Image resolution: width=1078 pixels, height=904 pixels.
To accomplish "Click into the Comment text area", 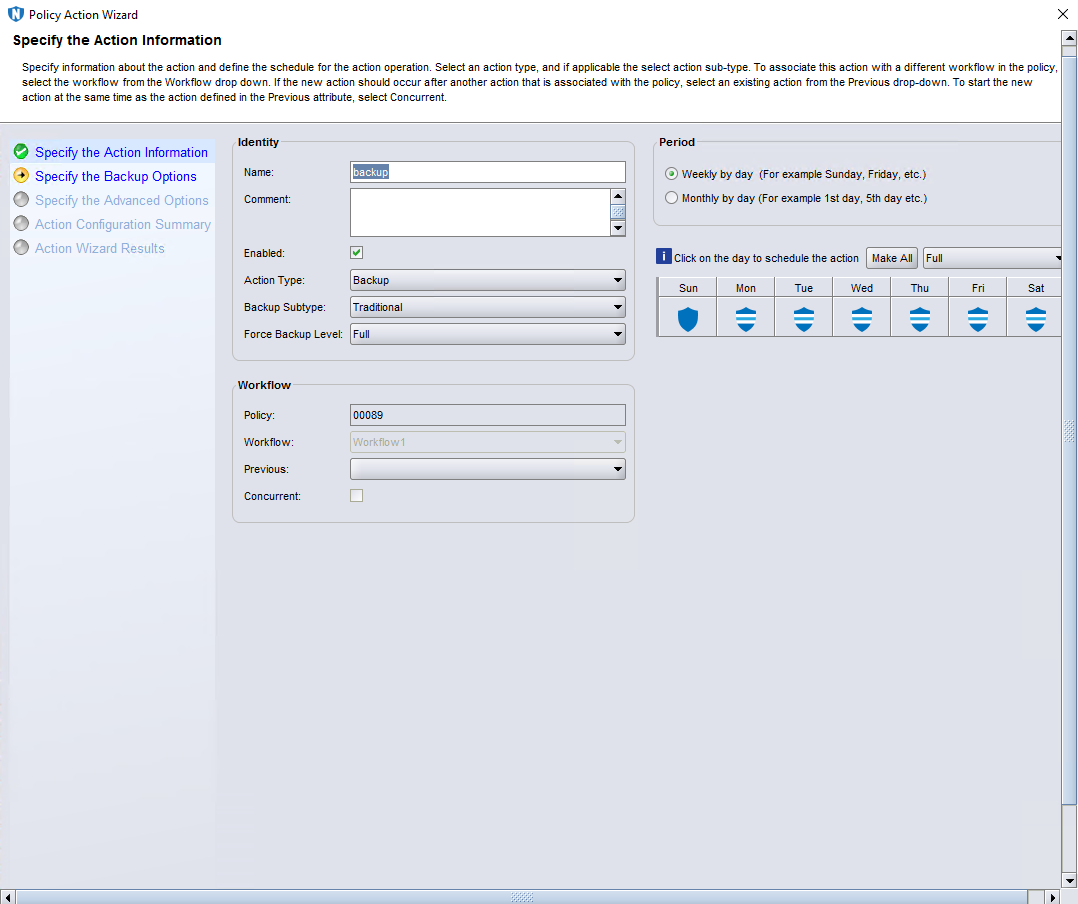I will pyautogui.click(x=479, y=212).
